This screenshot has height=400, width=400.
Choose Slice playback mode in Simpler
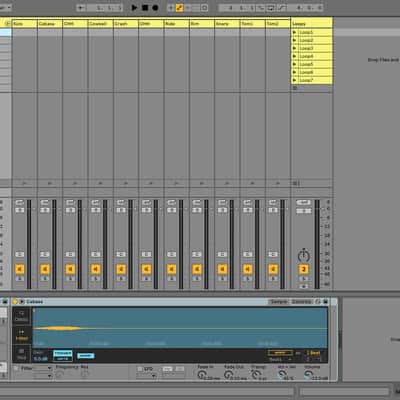(x=22, y=354)
